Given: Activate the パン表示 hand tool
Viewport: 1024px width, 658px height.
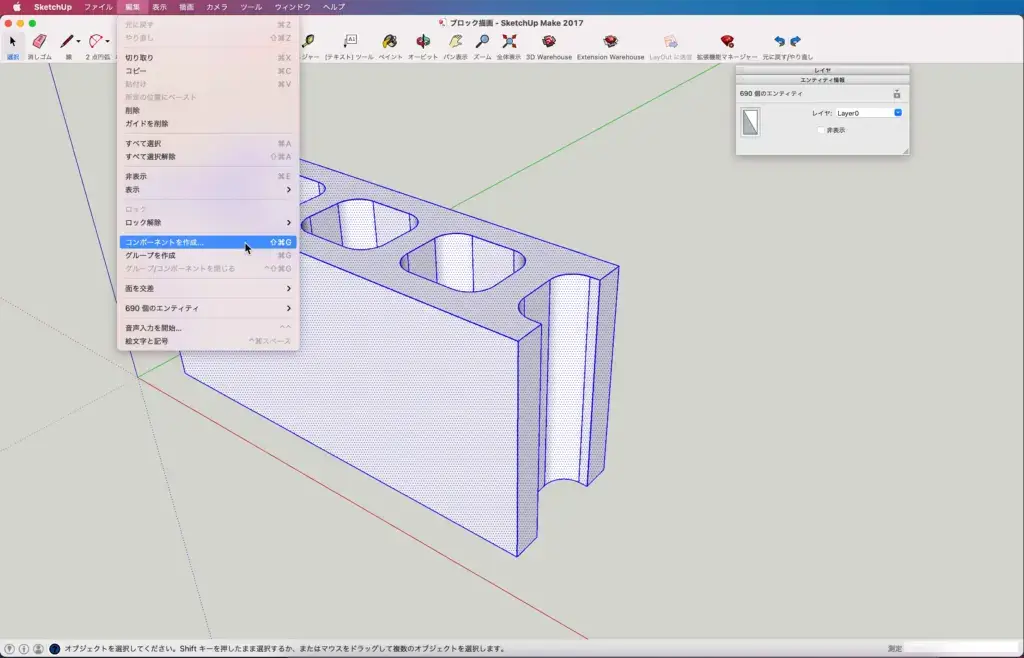Looking at the screenshot, I should coord(455,42).
